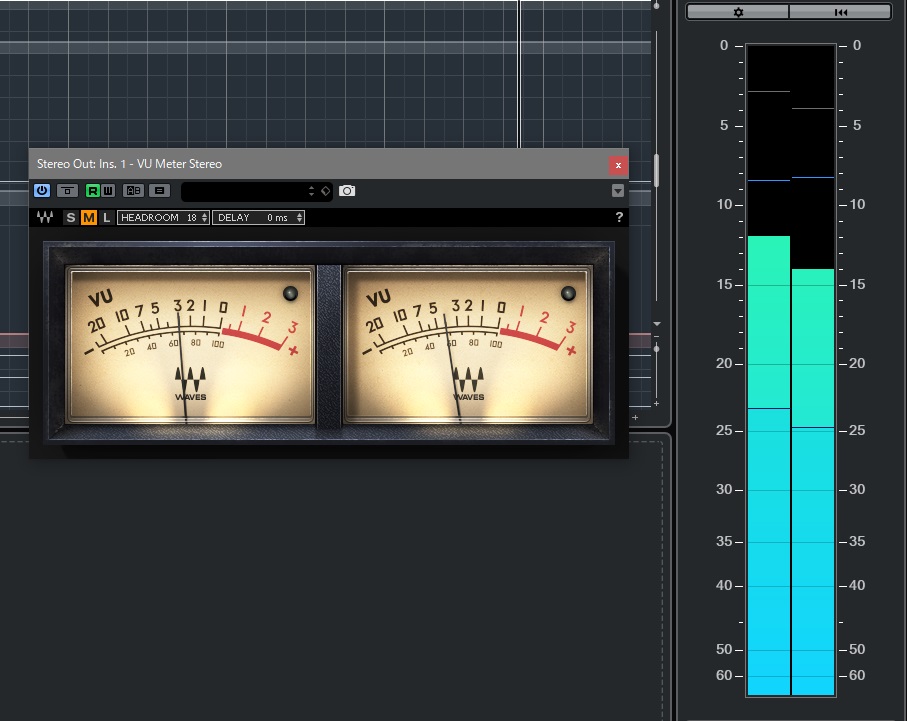Step through presets with preset arrows
Image resolution: width=907 pixels, height=721 pixels.
(312, 191)
